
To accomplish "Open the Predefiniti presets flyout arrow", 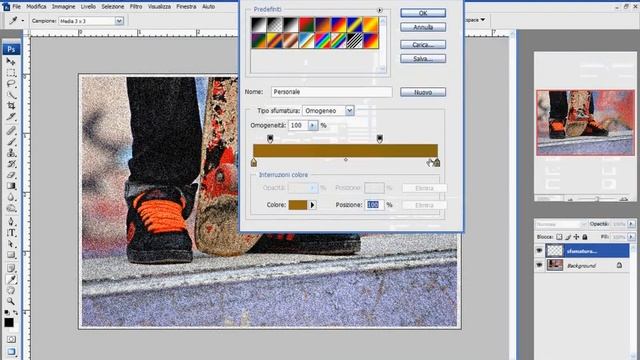I will (x=380, y=10).
